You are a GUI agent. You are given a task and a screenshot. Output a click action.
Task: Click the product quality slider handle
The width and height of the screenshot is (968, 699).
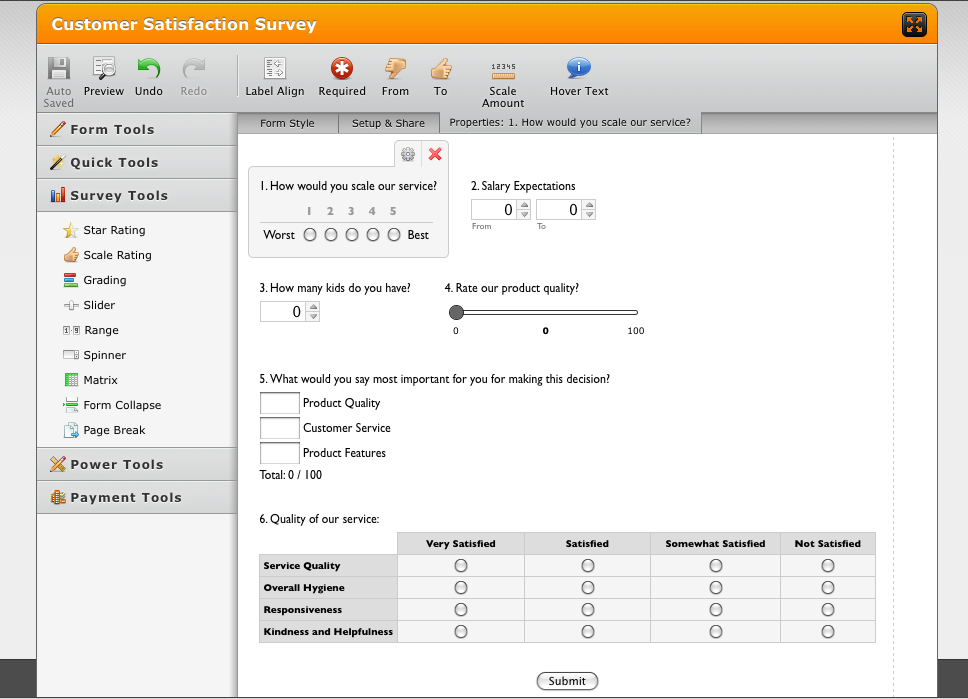[x=457, y=313]
